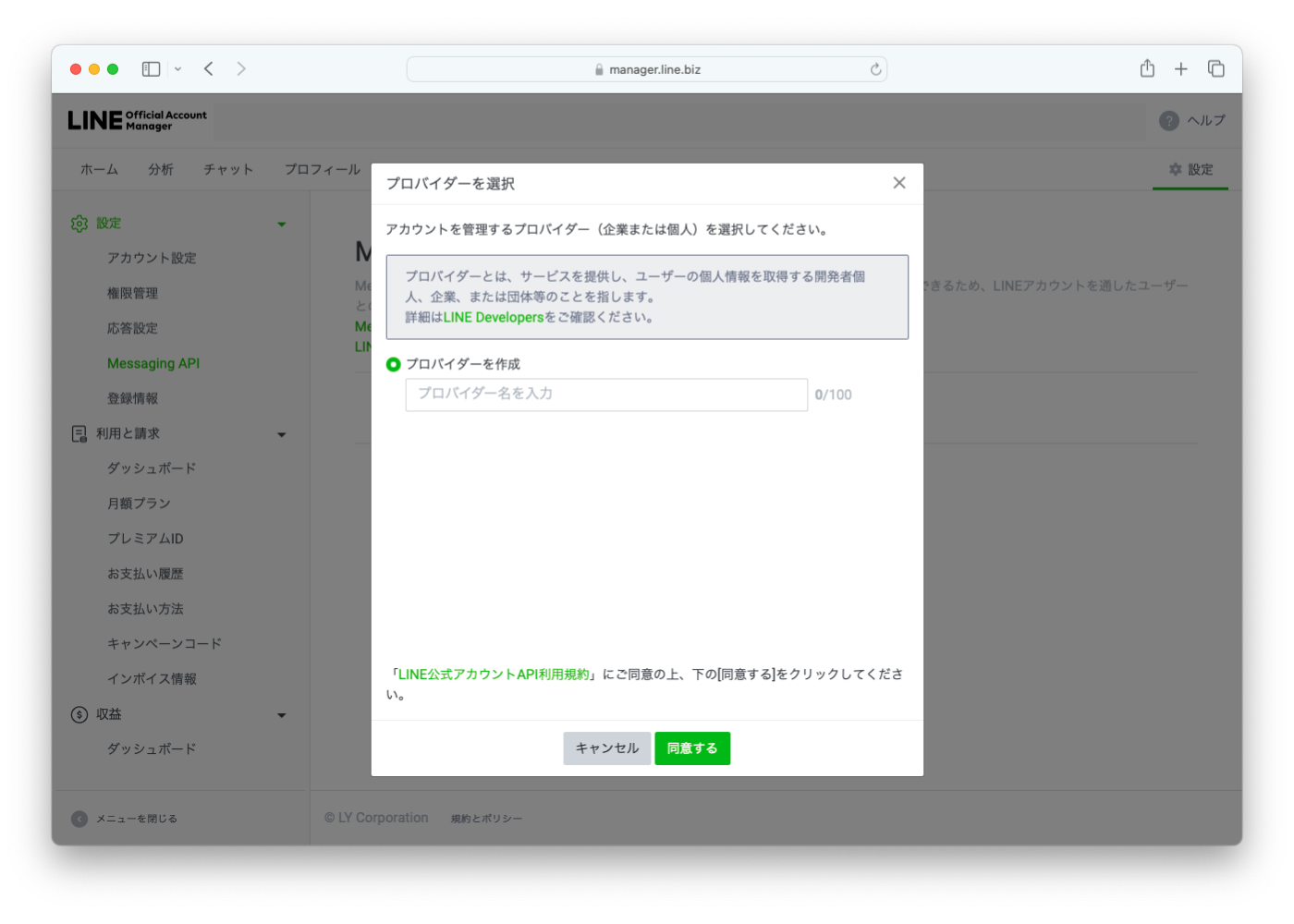Show tab overview icon in Safari

[1216, 69]
